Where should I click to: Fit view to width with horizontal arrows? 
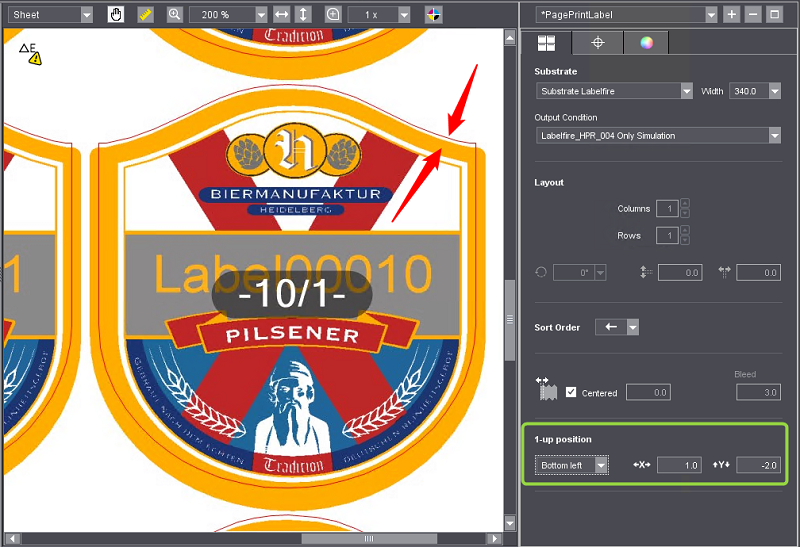pos(282,15)
